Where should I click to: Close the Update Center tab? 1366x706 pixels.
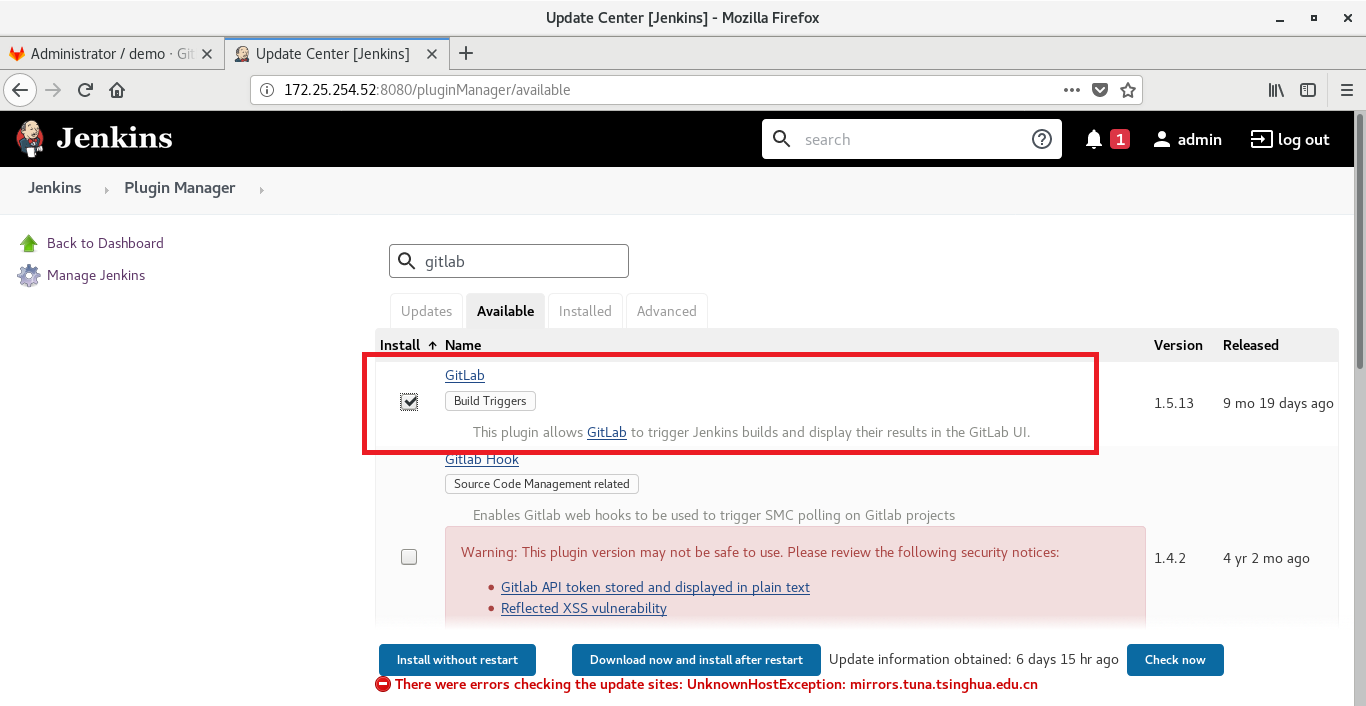[x=430, y=54]
